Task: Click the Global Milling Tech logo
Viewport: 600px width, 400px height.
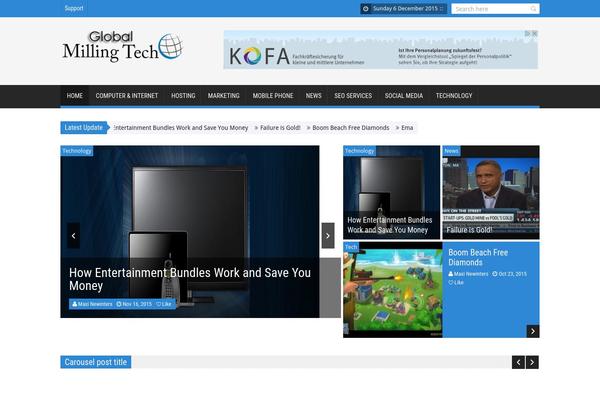Action: tap(122, 46)
